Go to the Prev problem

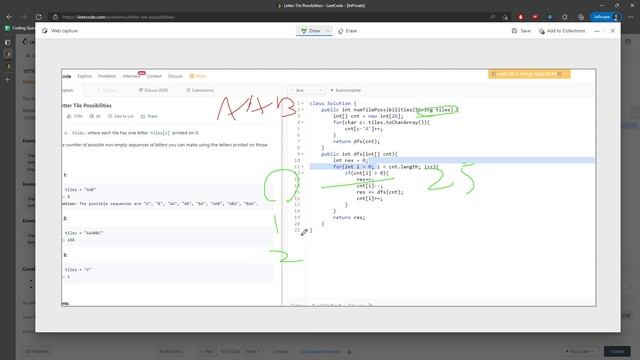[208, 351]
